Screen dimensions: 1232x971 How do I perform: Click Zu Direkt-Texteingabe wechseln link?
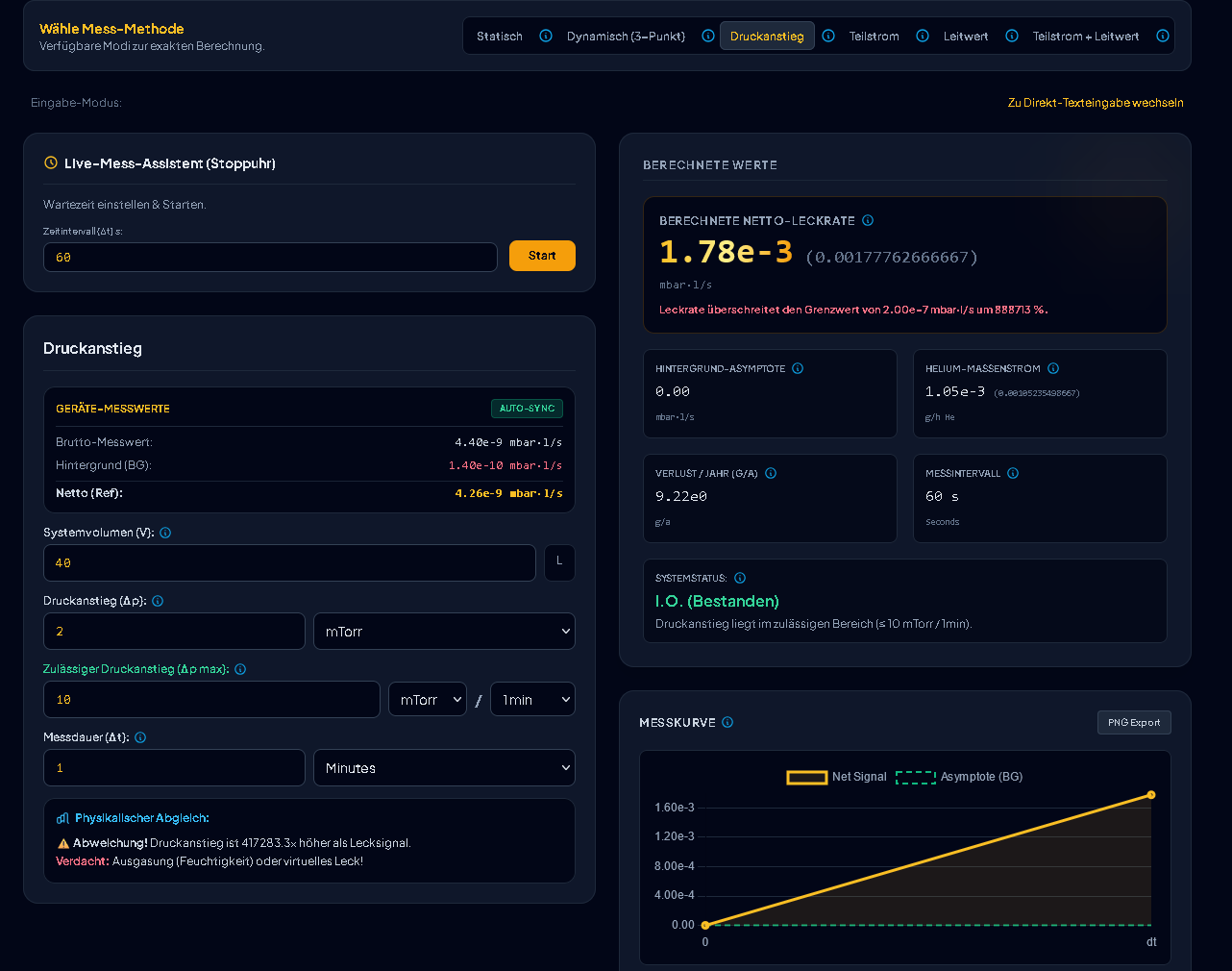point(1096,103)
